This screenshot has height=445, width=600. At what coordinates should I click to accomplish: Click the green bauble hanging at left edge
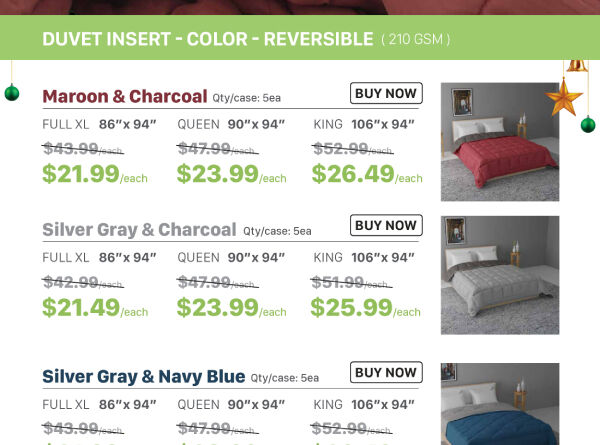12,93
